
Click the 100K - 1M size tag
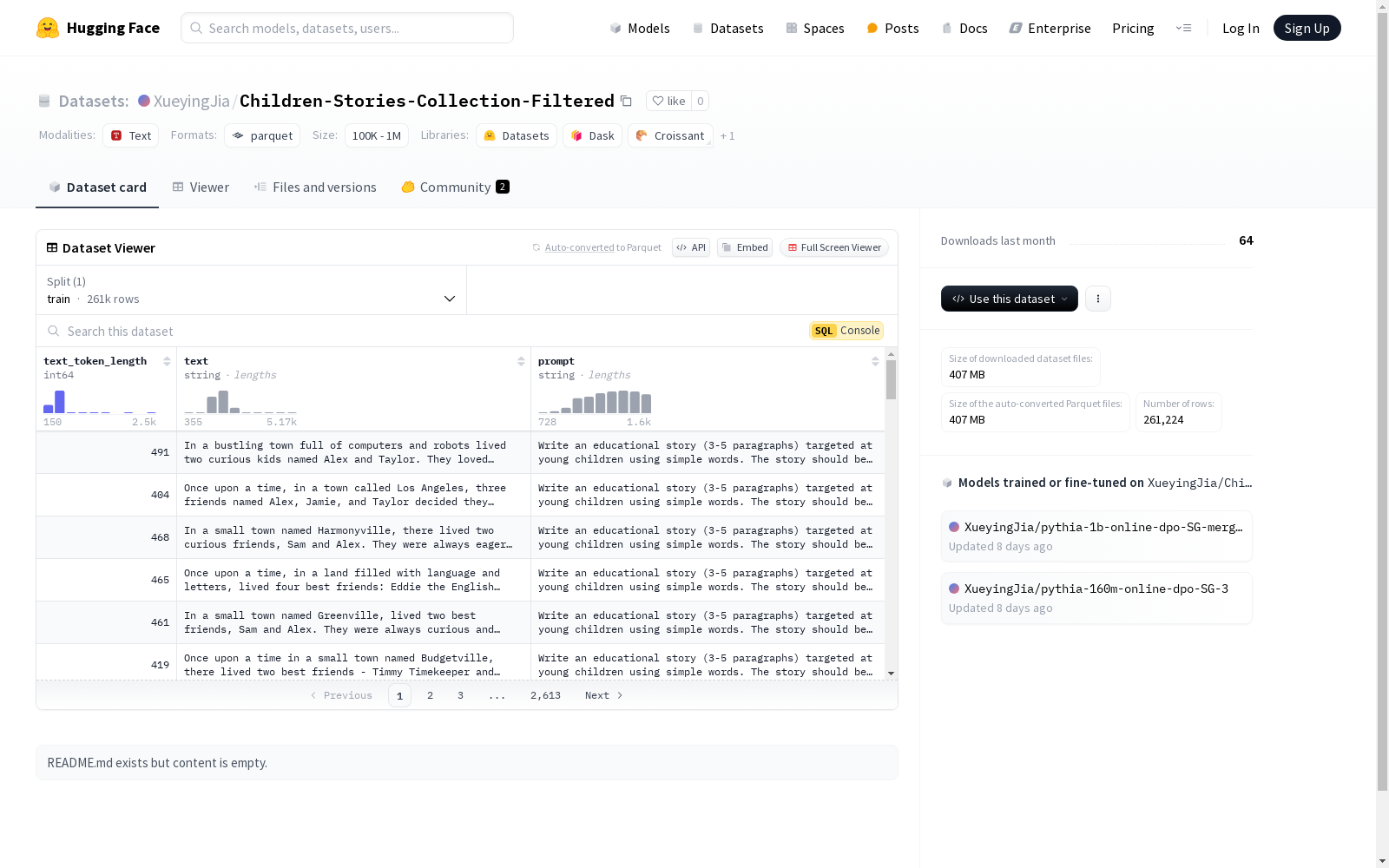[x=377, y=135]
